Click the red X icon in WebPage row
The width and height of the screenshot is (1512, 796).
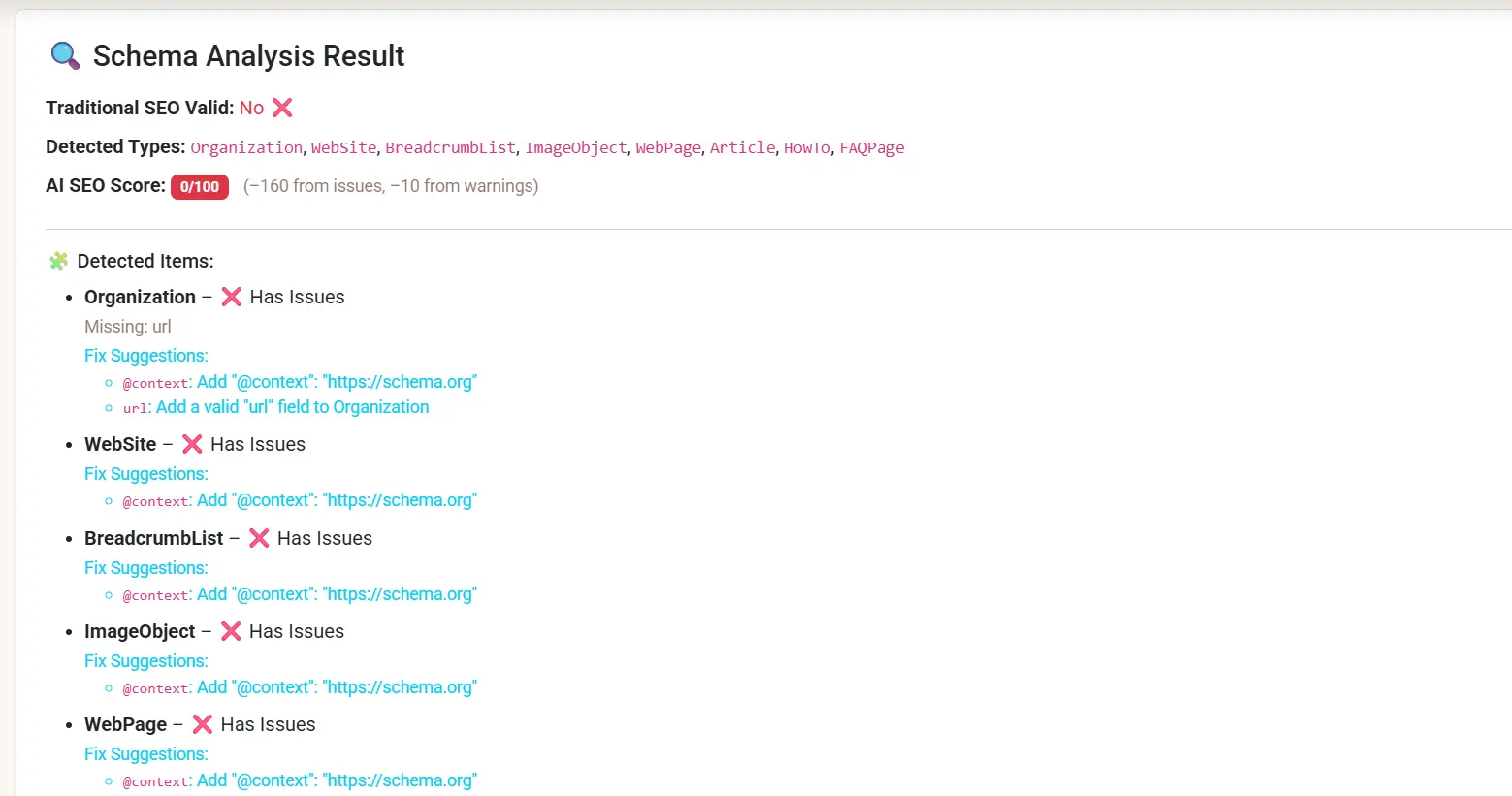coord(202,724)
